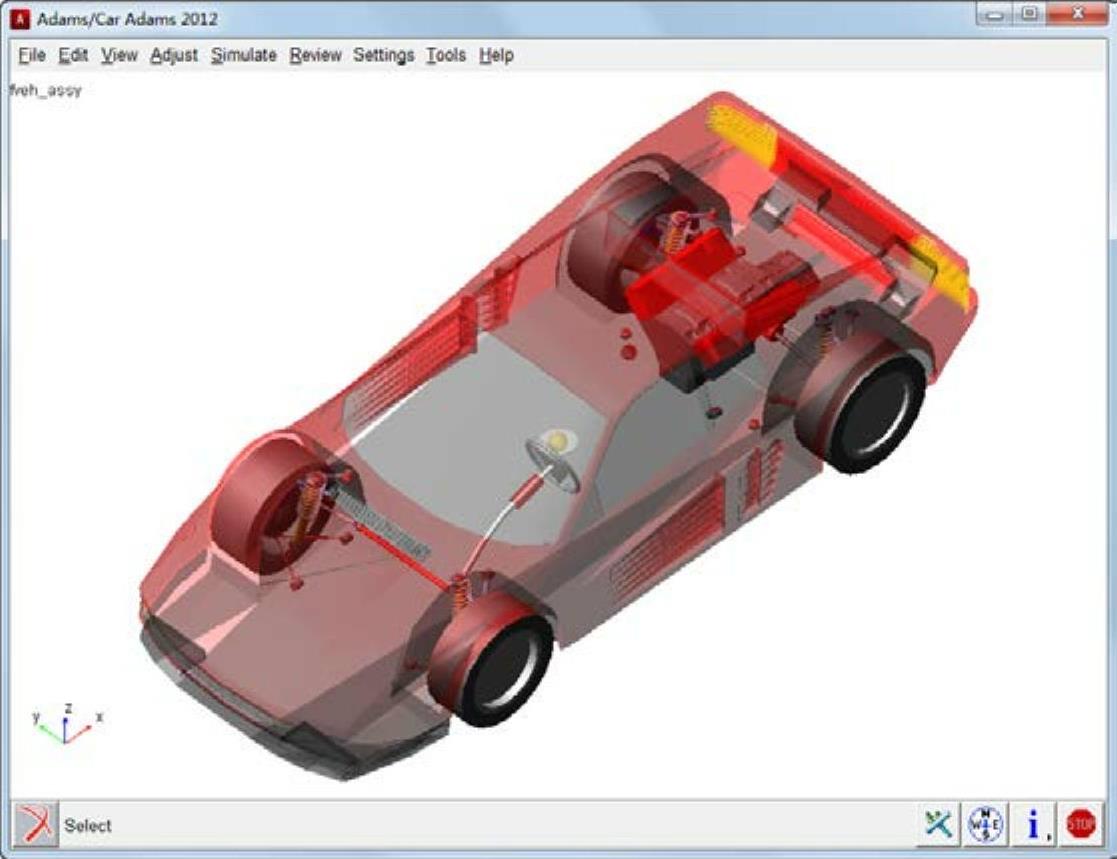Open the Help menu
The width and height of the screenshot is (1117, 859).
pos(496,55)
